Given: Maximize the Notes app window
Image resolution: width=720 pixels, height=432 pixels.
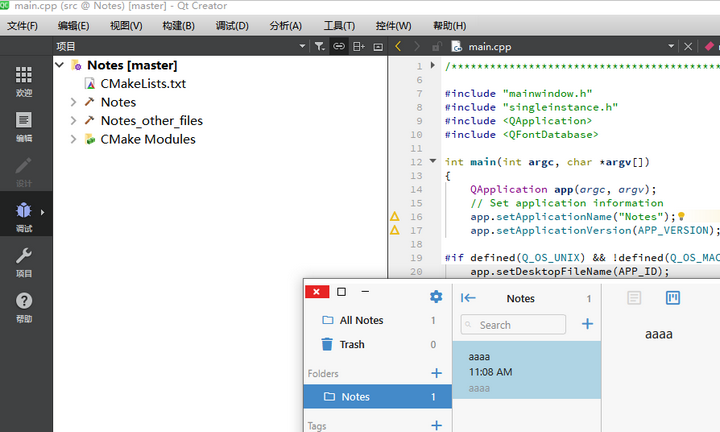Looking at the screenshot, I should (x=341, y=292).
